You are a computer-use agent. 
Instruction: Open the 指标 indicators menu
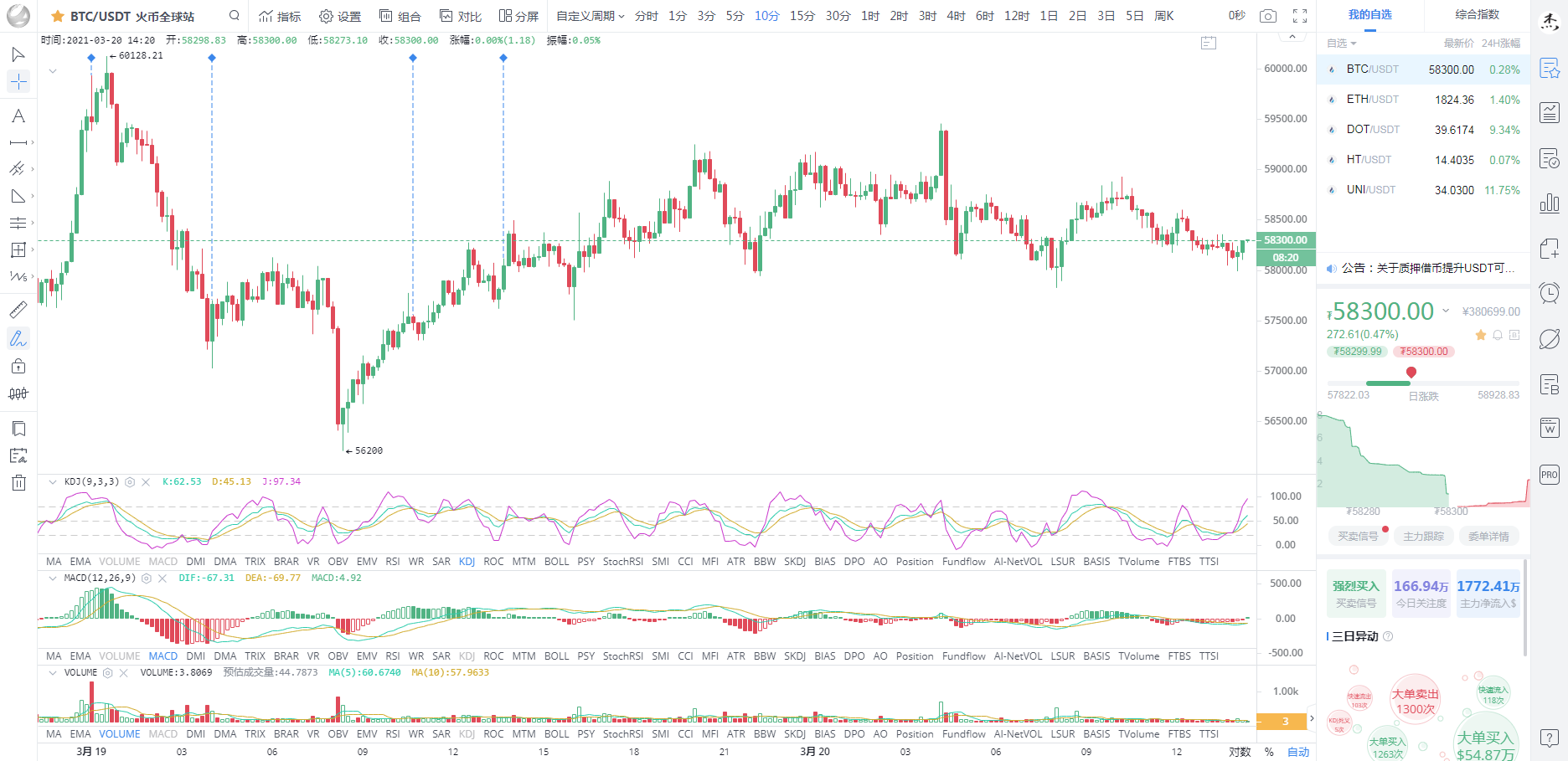pos(280,16)
